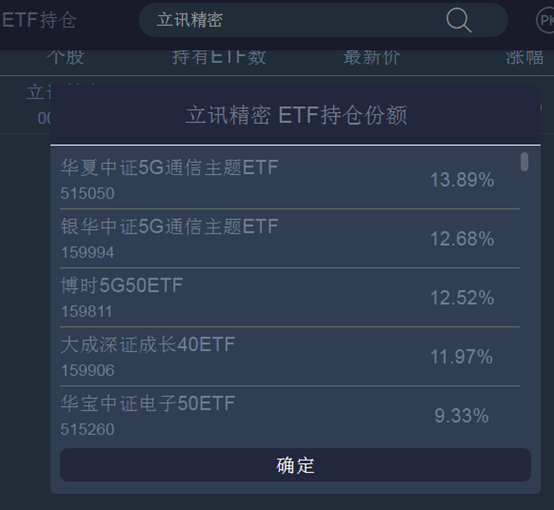Click fund code 159994
This screenshot has width=554, height=510.
click(87, 252)
